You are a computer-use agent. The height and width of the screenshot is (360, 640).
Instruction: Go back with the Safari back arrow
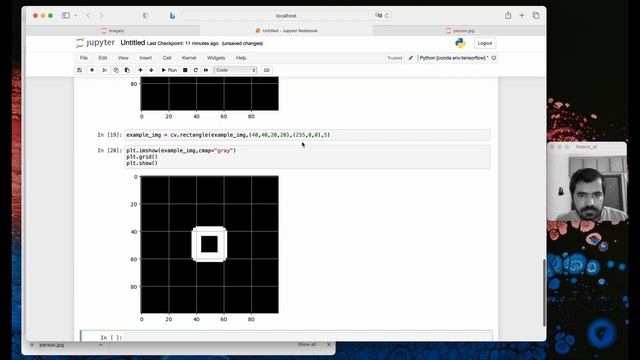88,16
